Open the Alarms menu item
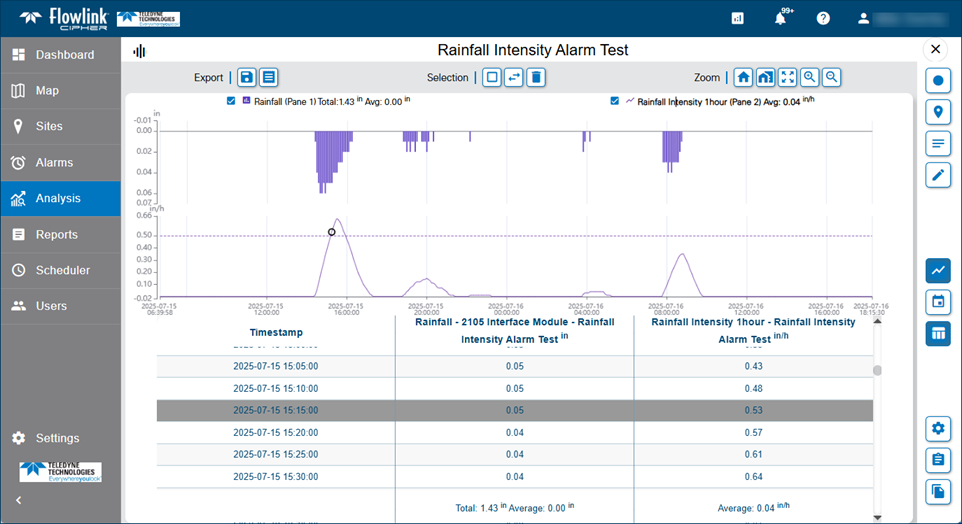The height and width of the screenshot is (524, 962). click(60, 162)
